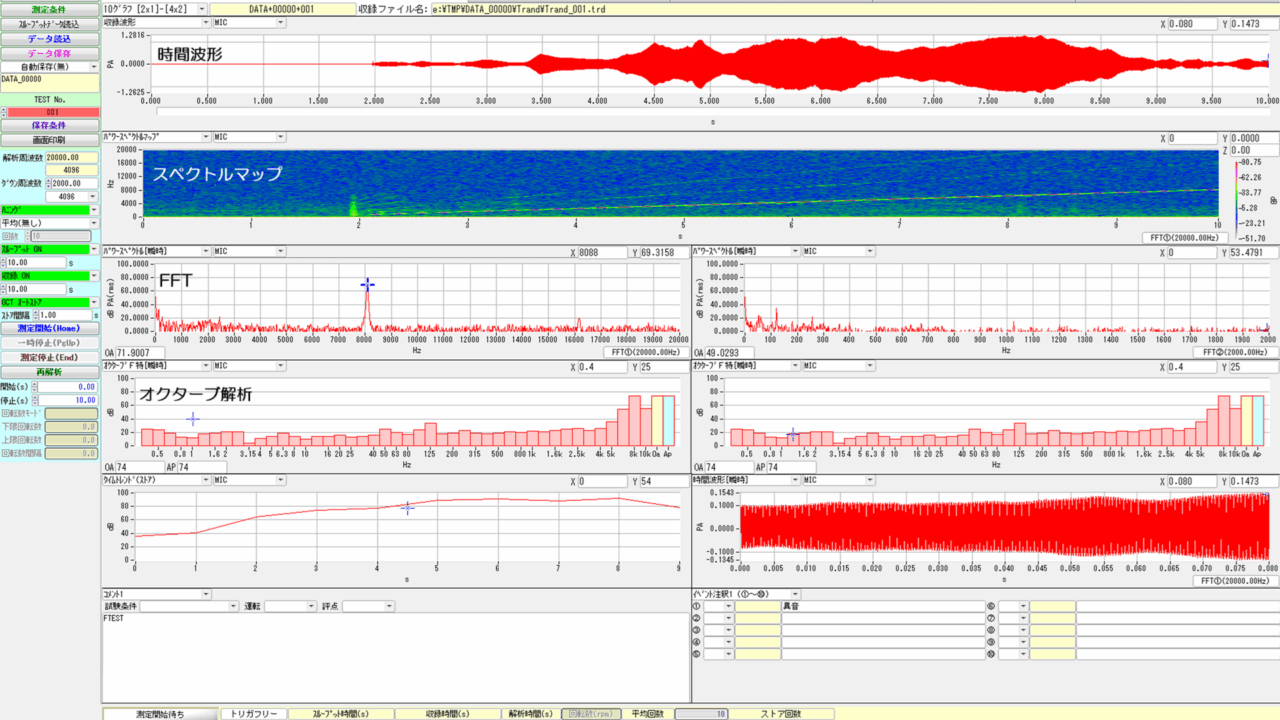The image size is (1280, 720).
Task: Toggle the スループット ON dropdown
Action: click(49, 249)
